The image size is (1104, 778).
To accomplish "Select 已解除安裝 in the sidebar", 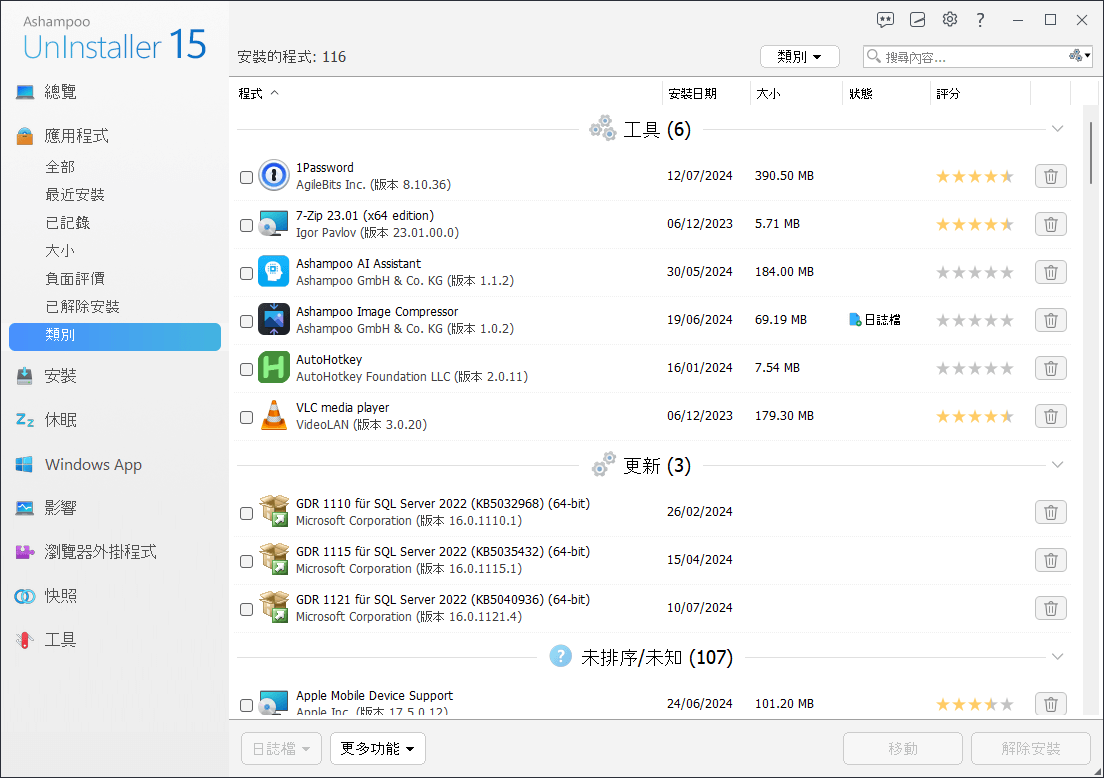I will point(82,306).
